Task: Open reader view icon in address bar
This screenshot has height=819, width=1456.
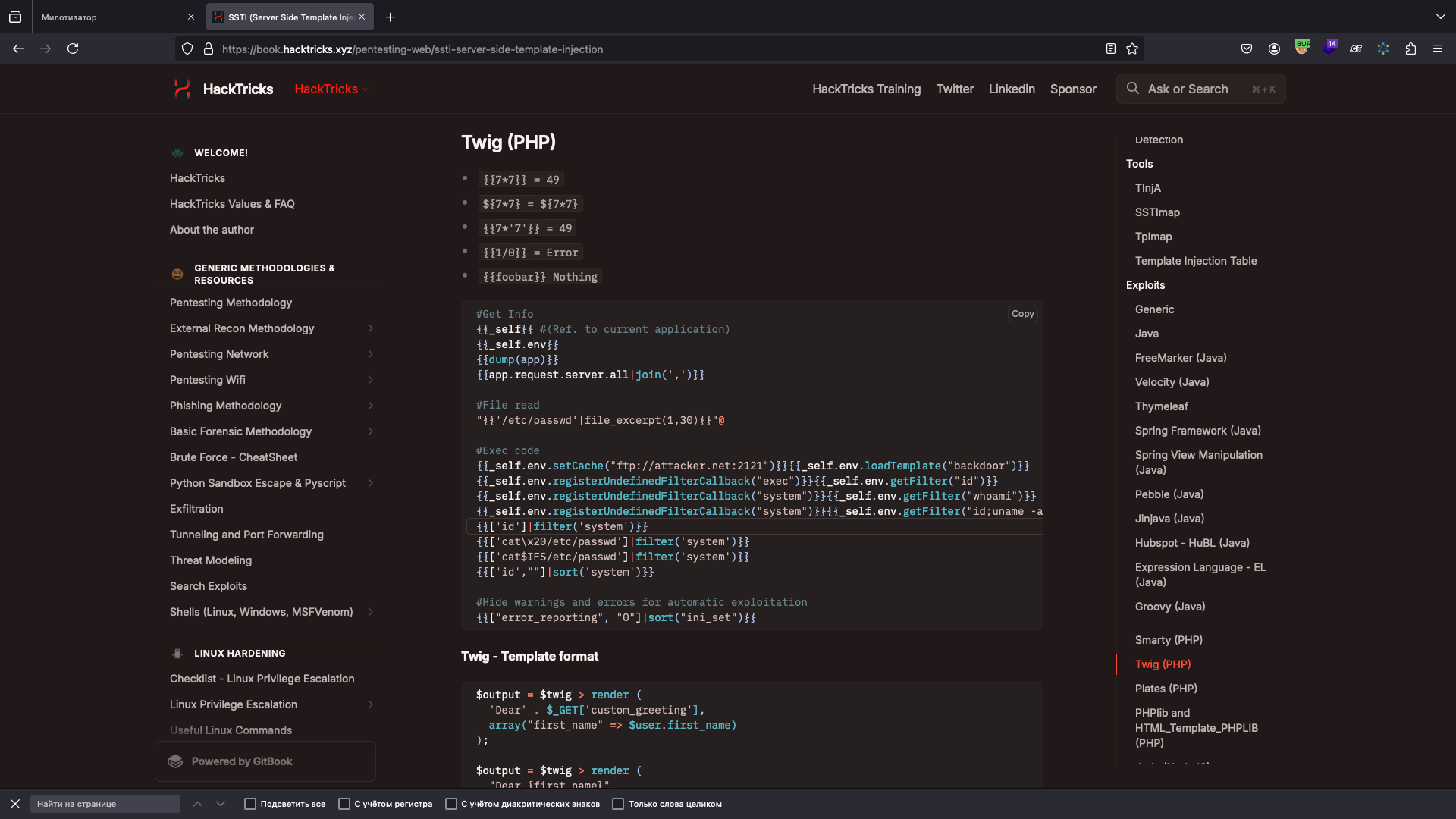Action: coord(1111,49)
